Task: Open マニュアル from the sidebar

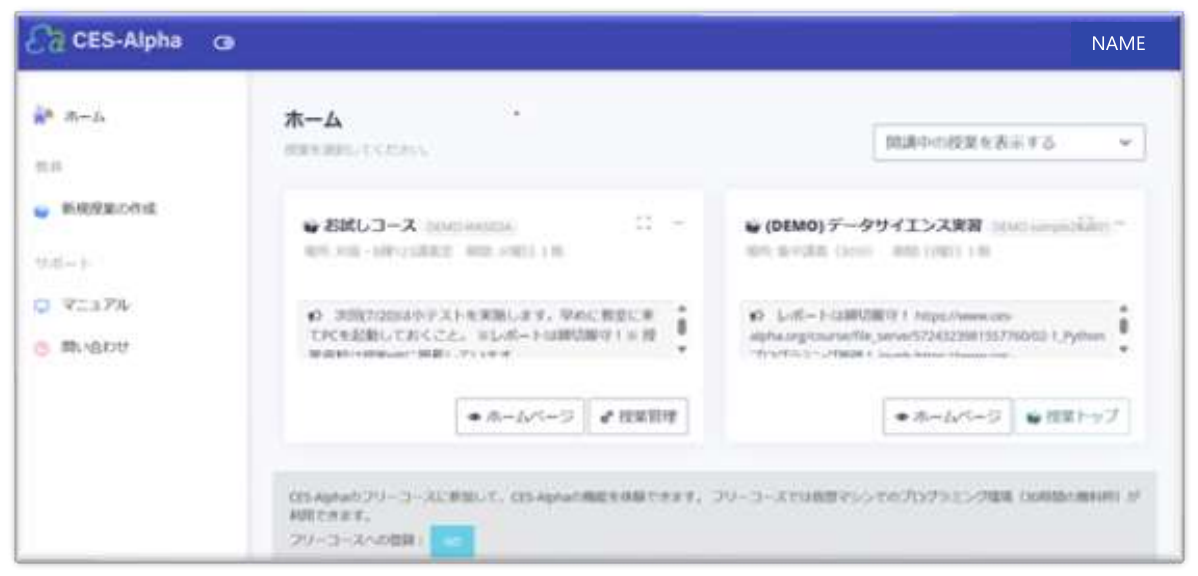Action: click(96, 306)
